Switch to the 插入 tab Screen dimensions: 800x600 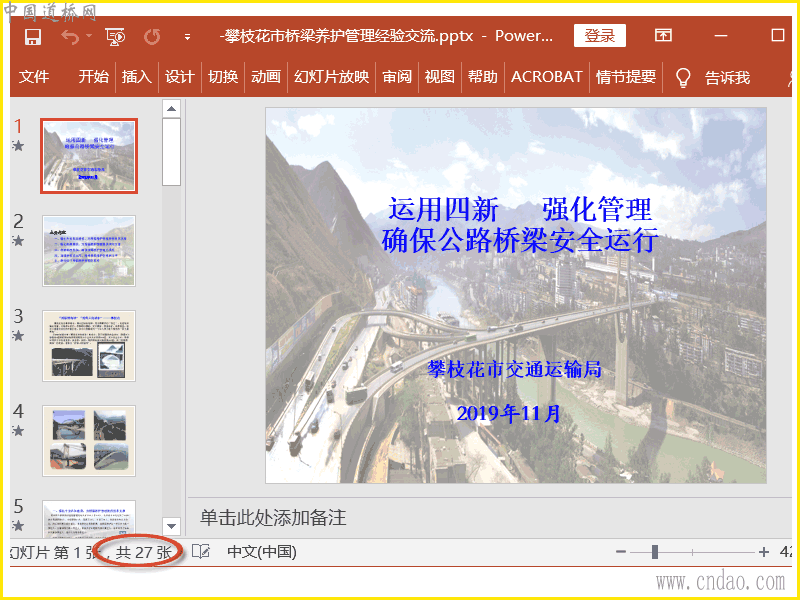point(137,77)
